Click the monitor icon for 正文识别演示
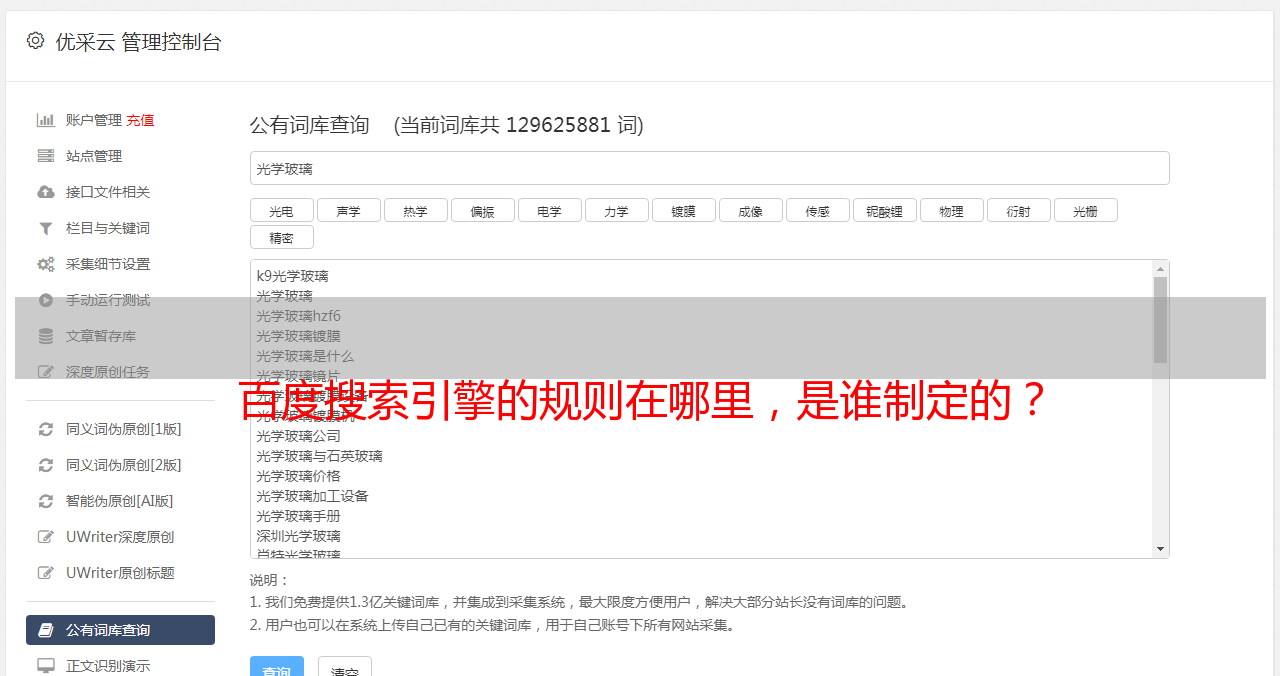The width and height of the screenshot is (1280, 676). [x=45, y=666]
